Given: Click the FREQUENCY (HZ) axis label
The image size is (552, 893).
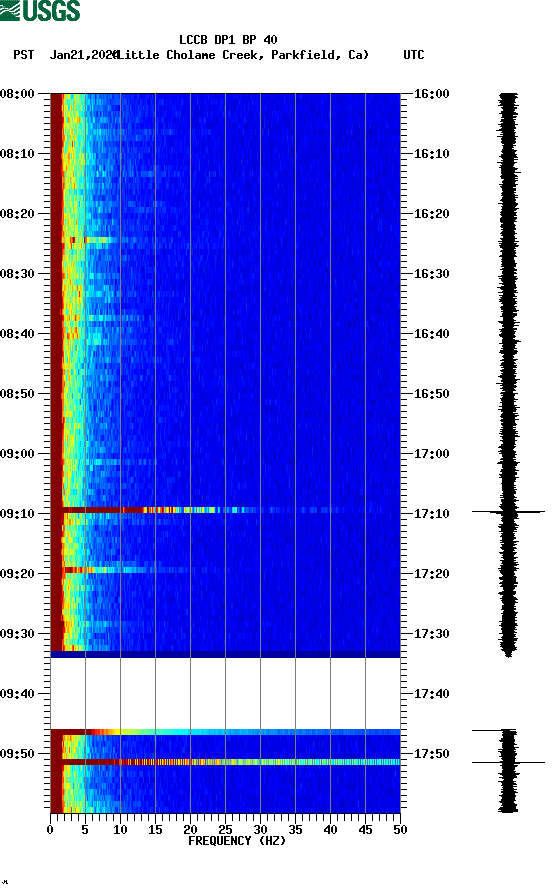Looking at the screenshot, I should coord(237,841).
